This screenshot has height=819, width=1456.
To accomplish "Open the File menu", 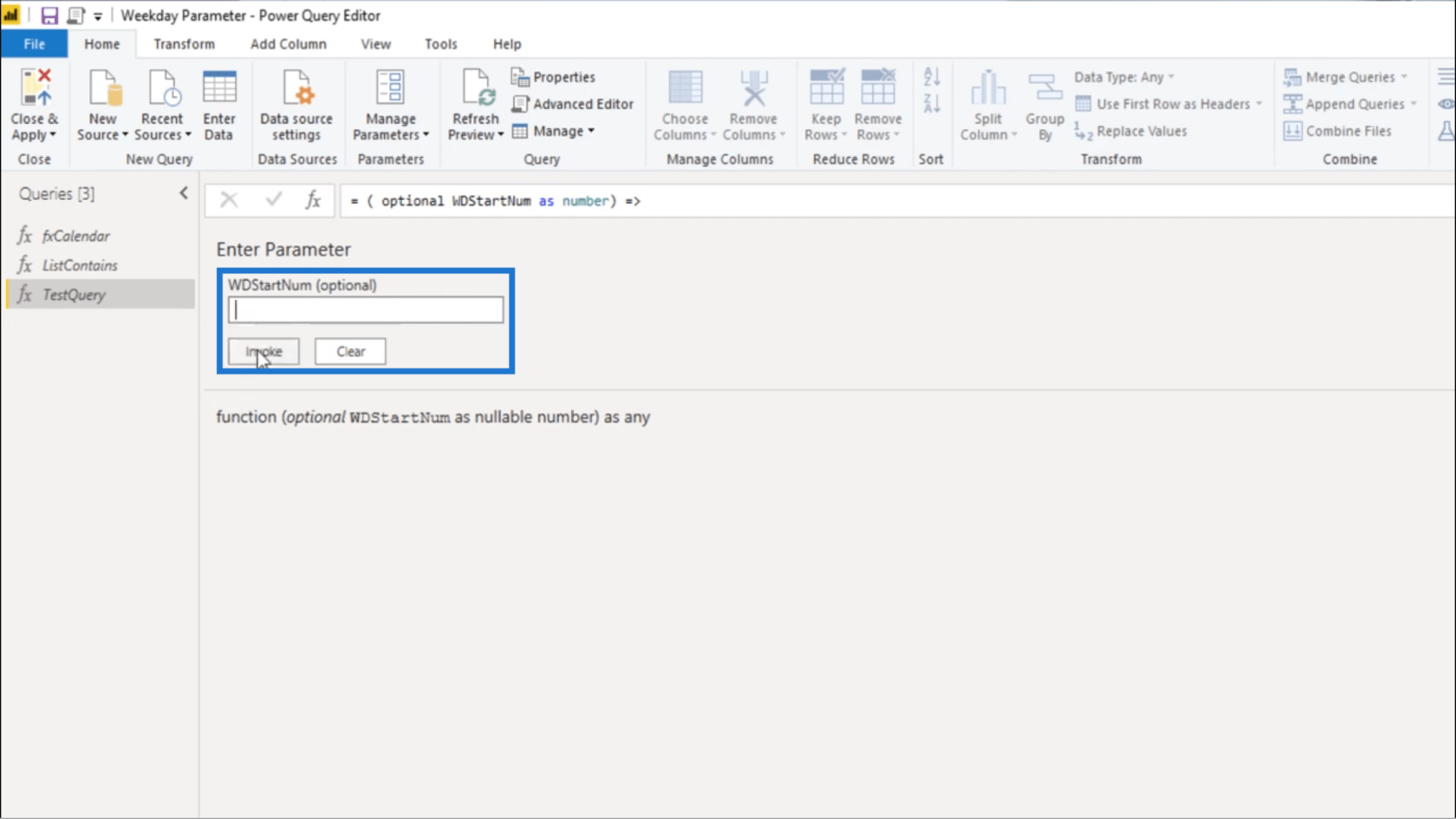I will [35, 44].
